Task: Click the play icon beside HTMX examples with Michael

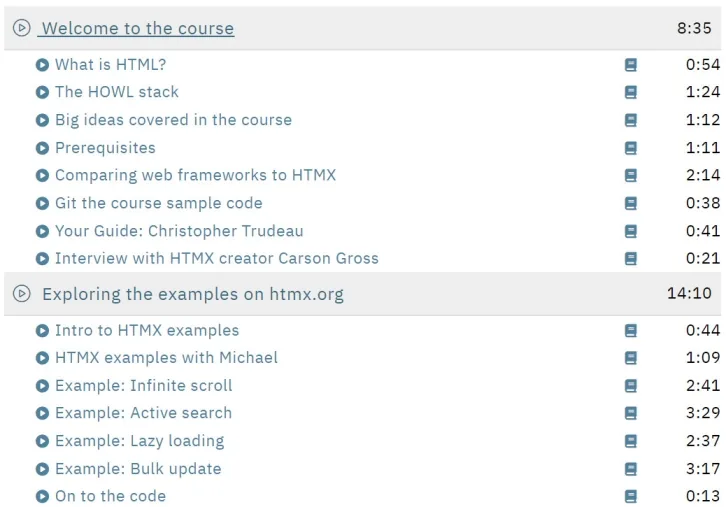Action: coord(42,358)
